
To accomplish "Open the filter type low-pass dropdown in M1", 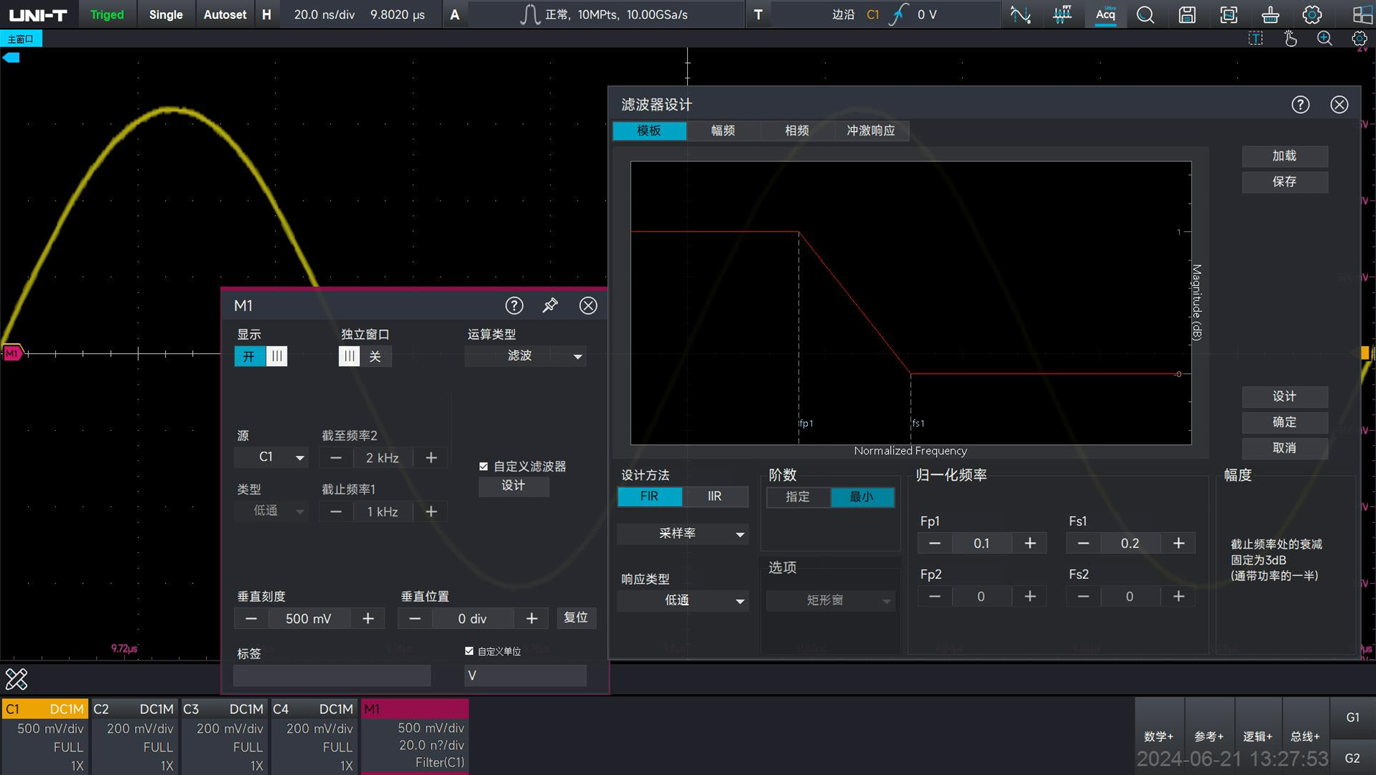I will point(272,511).
